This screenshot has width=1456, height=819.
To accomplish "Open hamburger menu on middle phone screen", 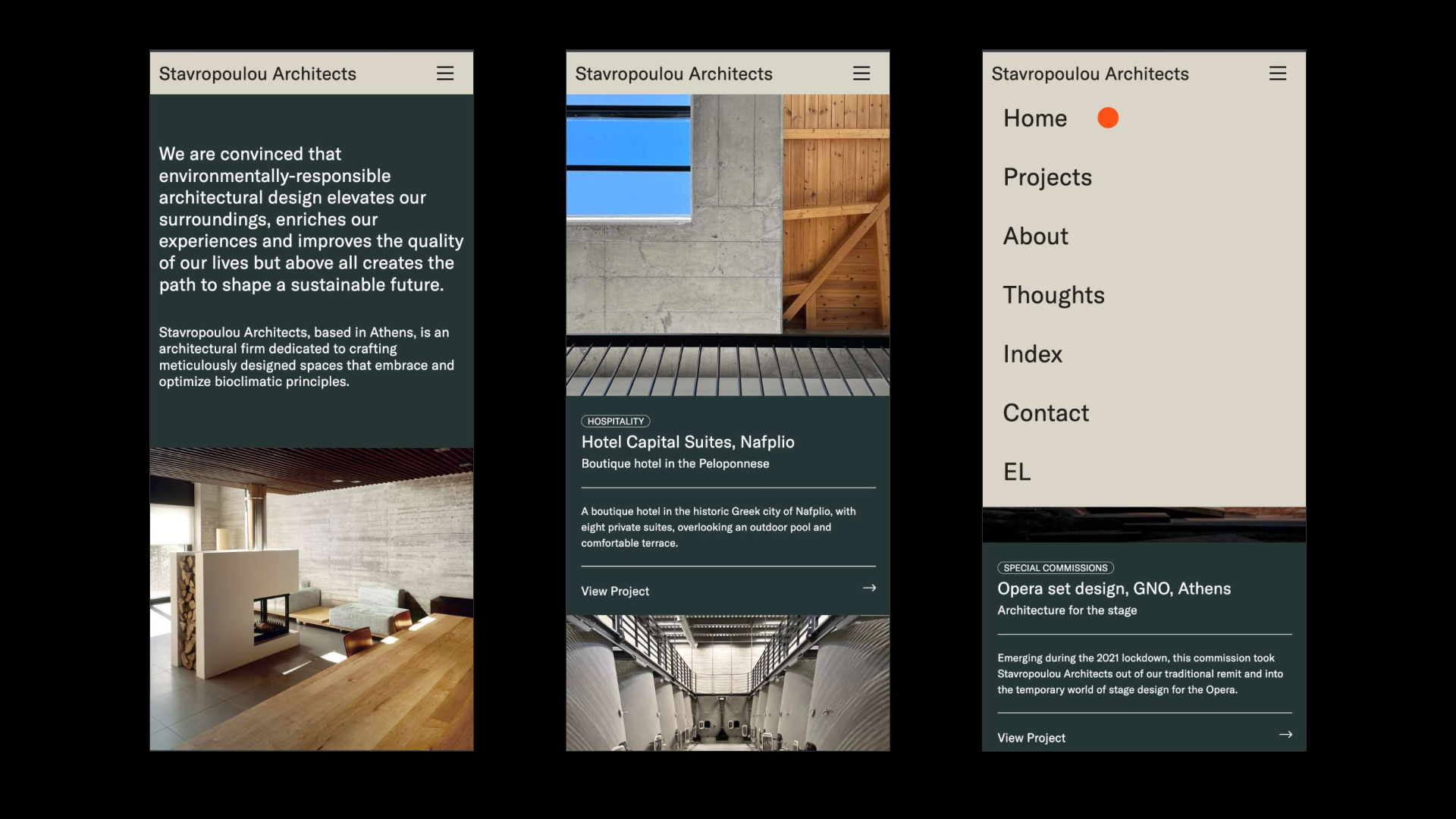I will click(861, 74).
